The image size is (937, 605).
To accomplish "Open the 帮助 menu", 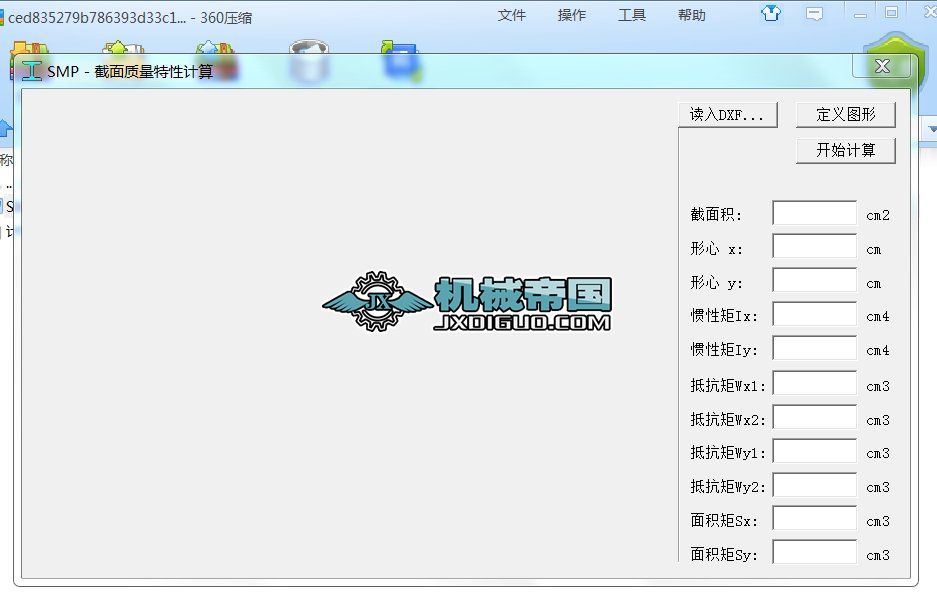I will tap(691, 15).
